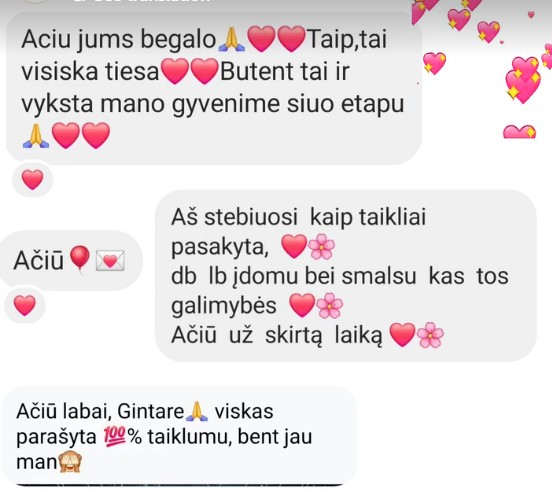Click the text 'taiklumu, bent jau'
Viewport: 552px width, 495px height.
[x=230, y=437]
